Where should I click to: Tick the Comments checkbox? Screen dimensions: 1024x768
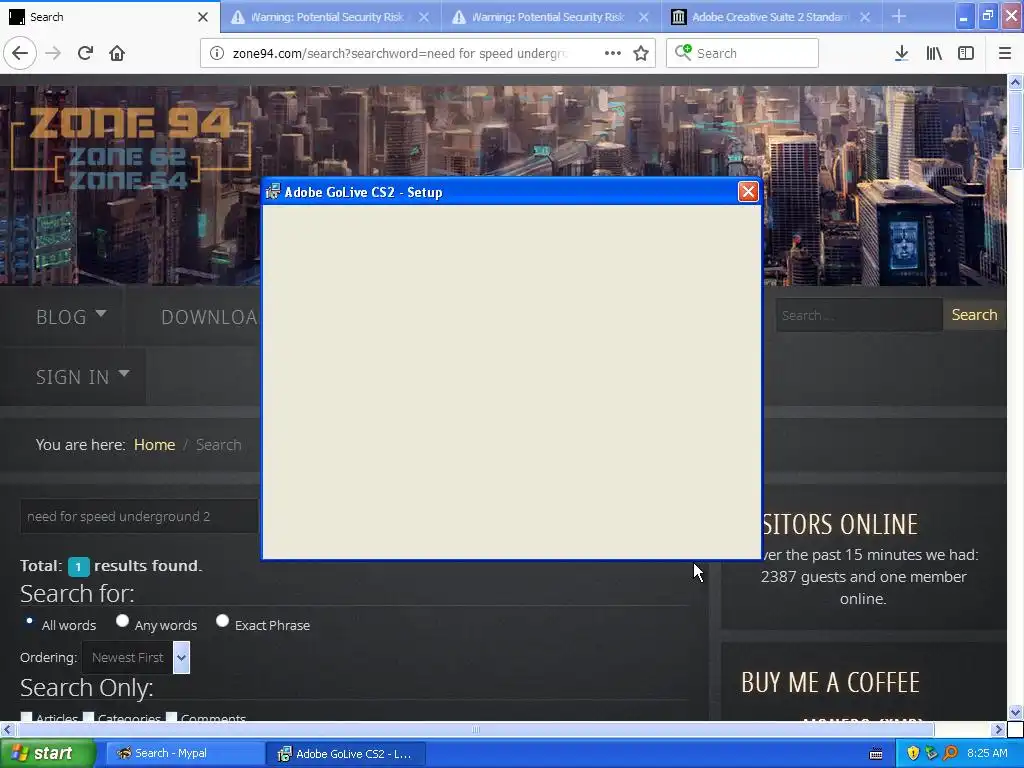pyautogui.click(x=172, y=716)
